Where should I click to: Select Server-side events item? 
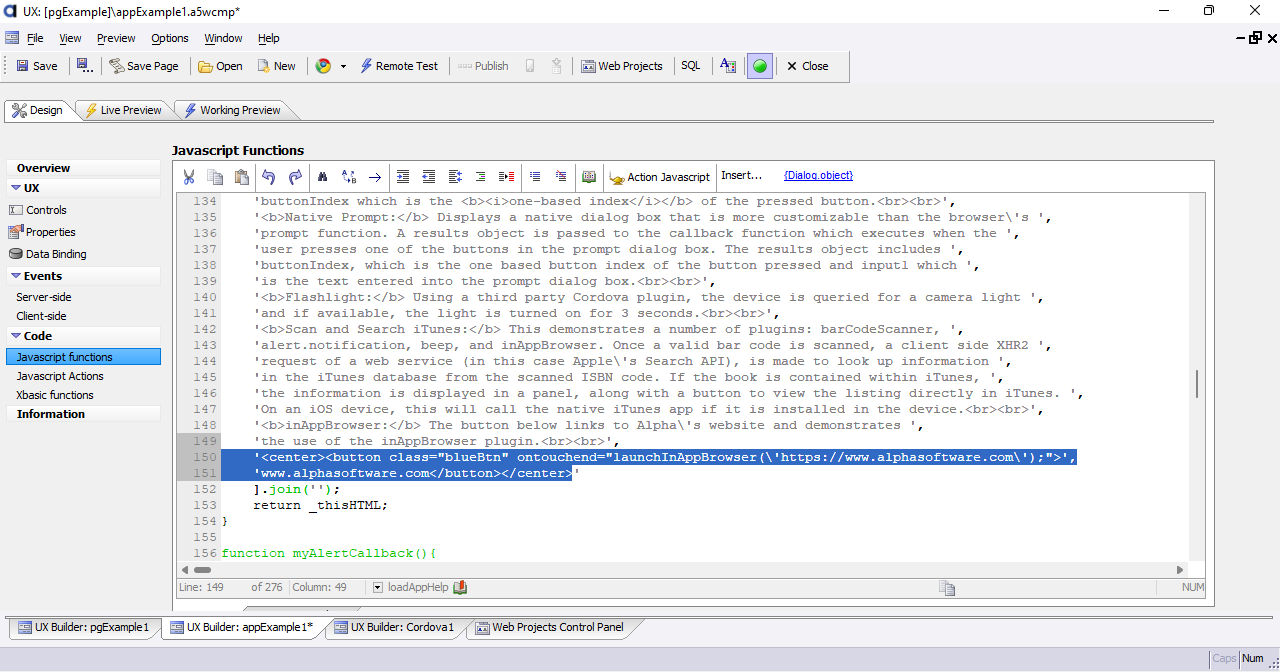click(44, 297)
